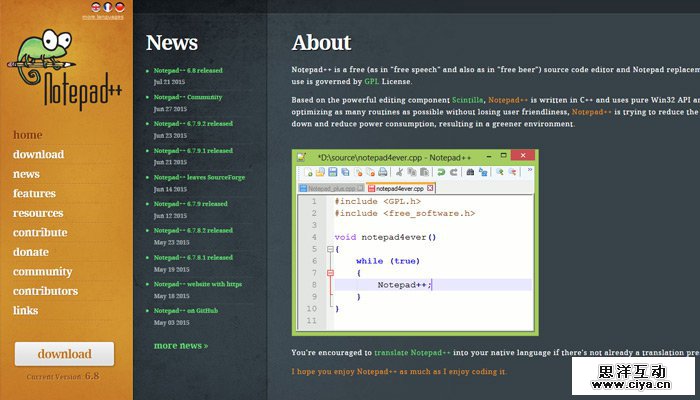700x400 pixels.
Task: Open Notepad++ 6.7.8.1 released news
Action: pyautogui.click(x=193, y=257)
